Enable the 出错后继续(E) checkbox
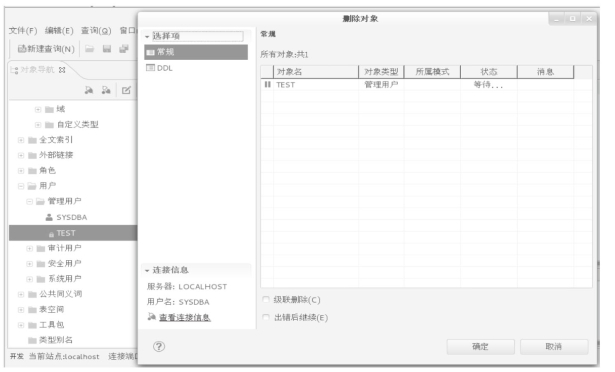 tap(266, 317)
